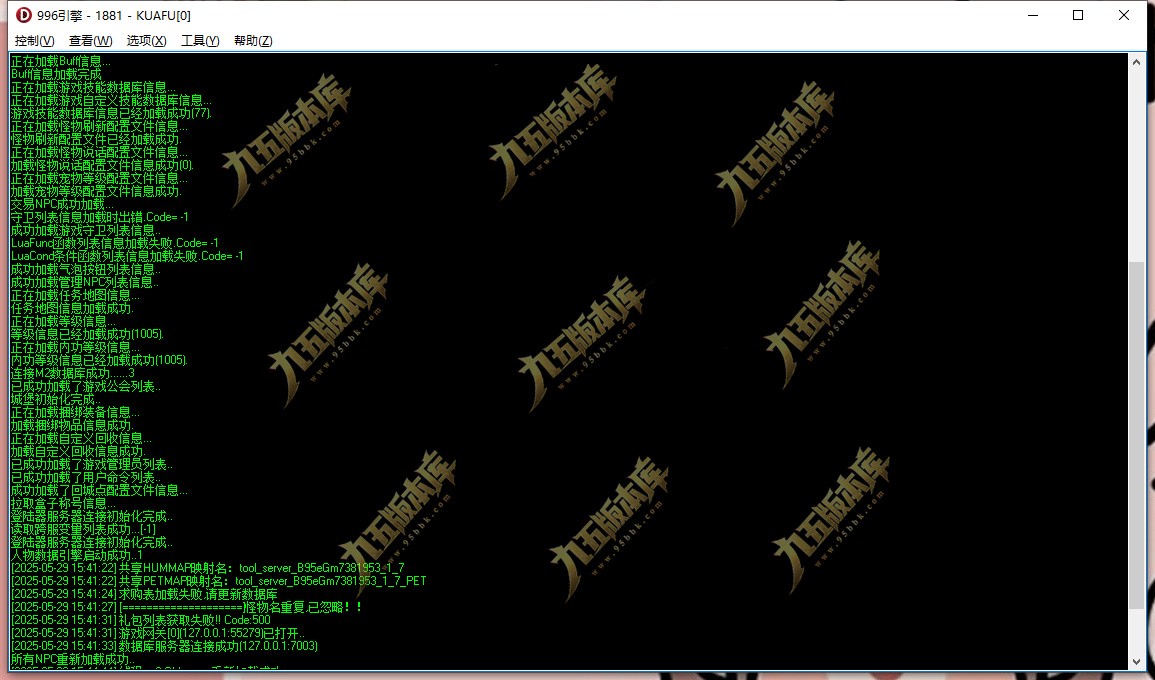Viewport: 1155px width, 680px height.
Task: Click the line '正在加载捆绑装备信息...'
Action: (75, 412)
